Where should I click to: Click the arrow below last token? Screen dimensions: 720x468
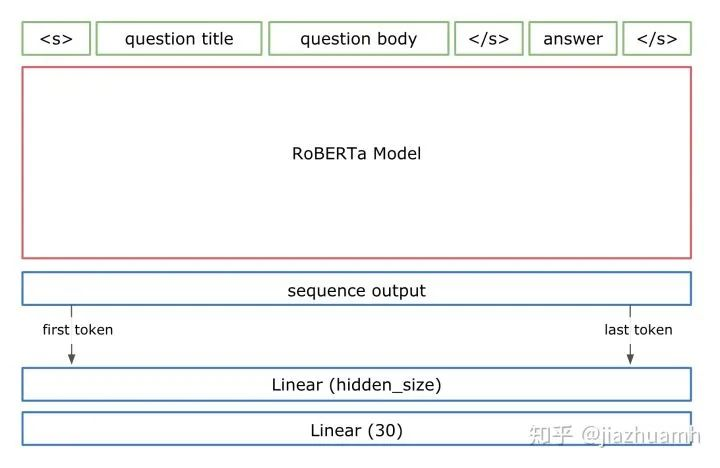[x=631, y=353]
